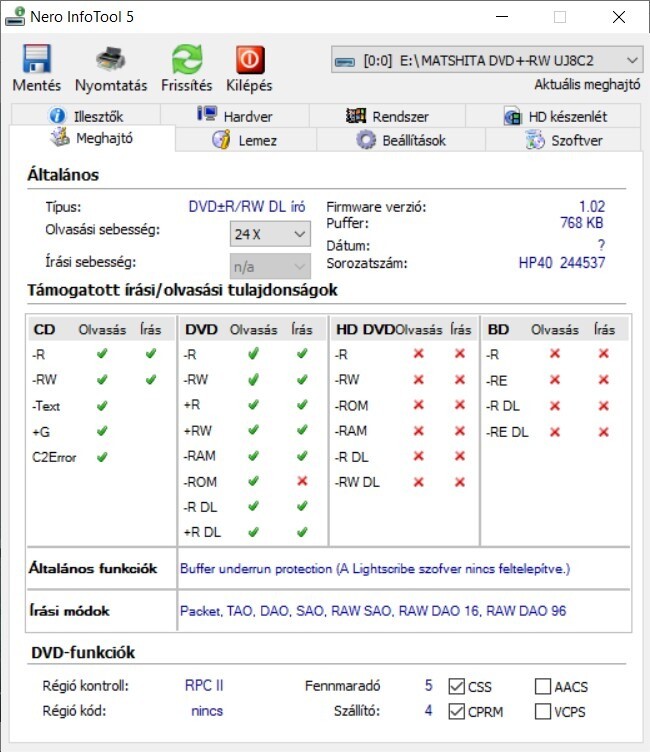Click the DVD -RAM Írás checkmark
Screen dimensions: 650x752
[302, 455]
